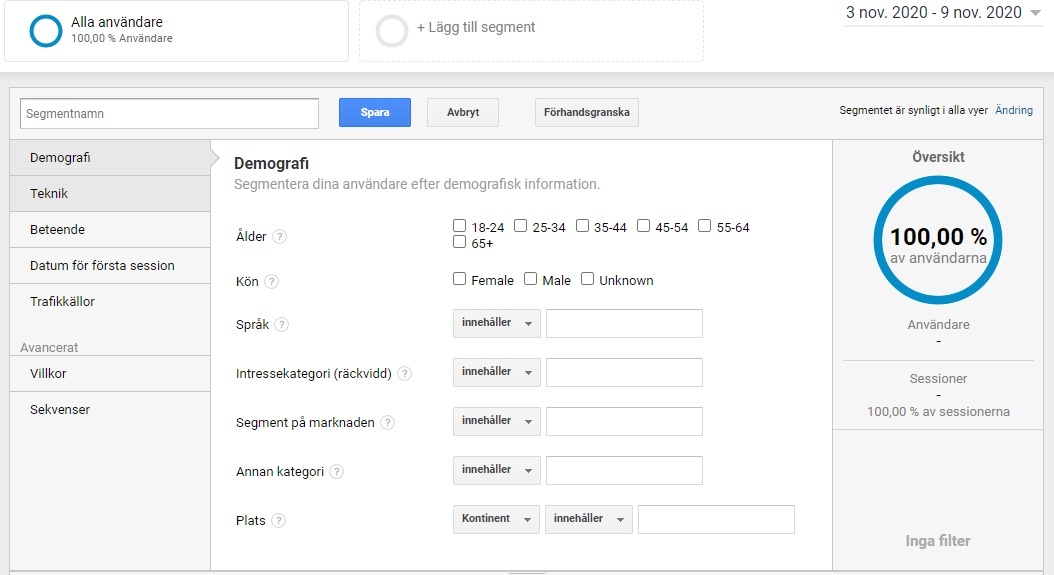Expand the Språk innehåller operator dropdown
The height and width of the screenshot is (575, 1054).
[x=496, y=323]
